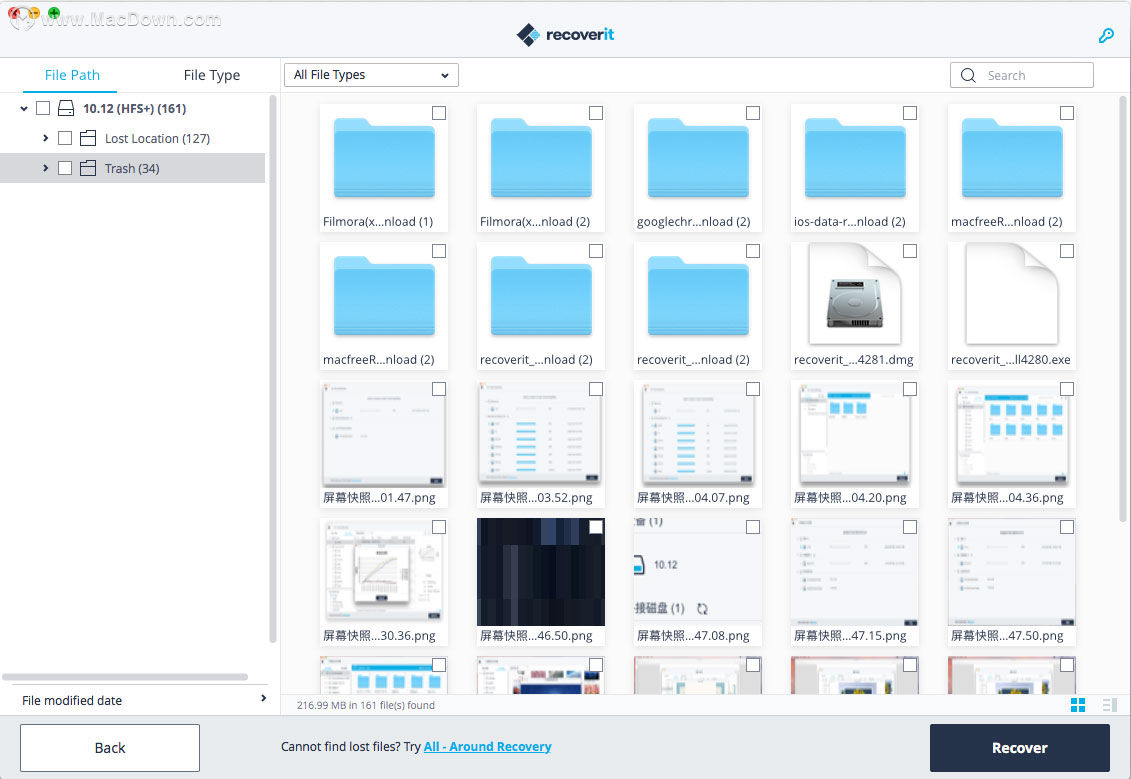Viewport: 1131px width, 779px height.
Task: Open the 屏幕快照...03.52.png thumbnail
Action: 541,435
